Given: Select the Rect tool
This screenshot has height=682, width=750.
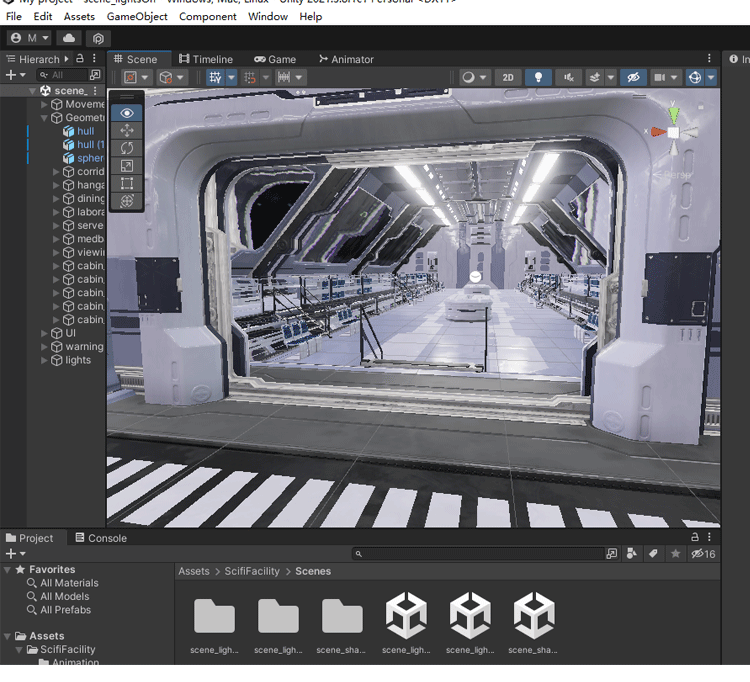Looking at the screenshot, I should tap(127, 184).
